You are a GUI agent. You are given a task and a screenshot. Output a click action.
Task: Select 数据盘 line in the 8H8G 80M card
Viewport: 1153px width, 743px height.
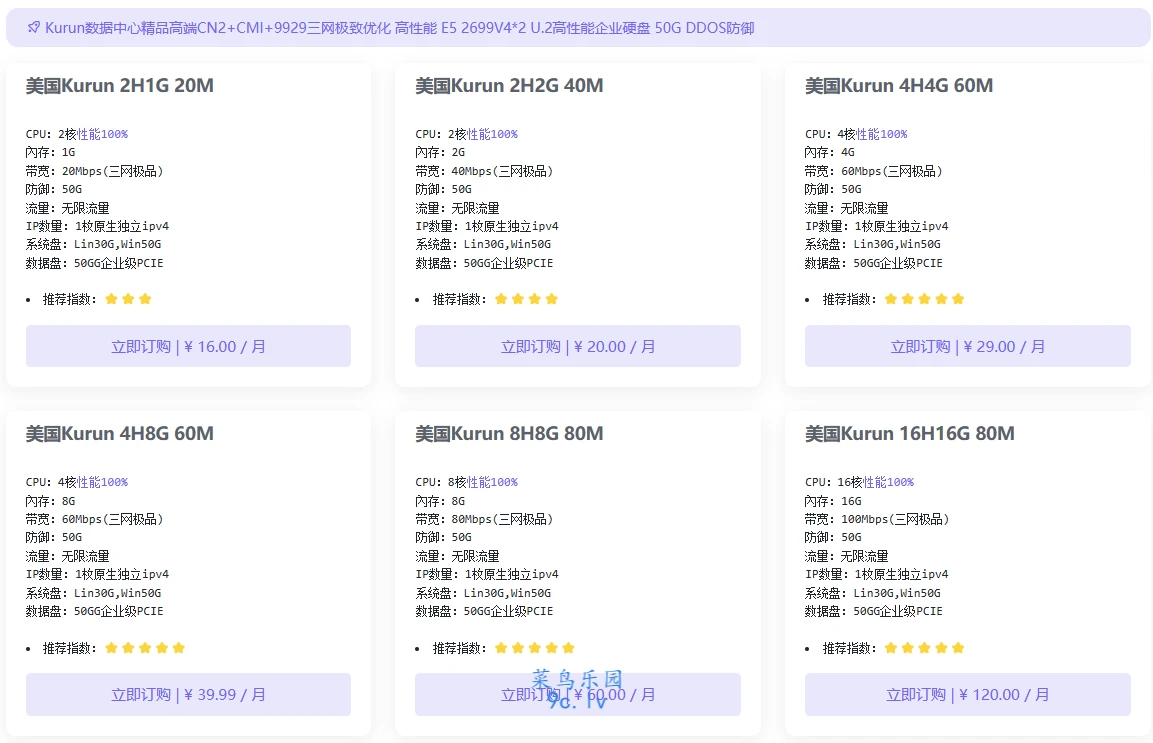(484, 611)
